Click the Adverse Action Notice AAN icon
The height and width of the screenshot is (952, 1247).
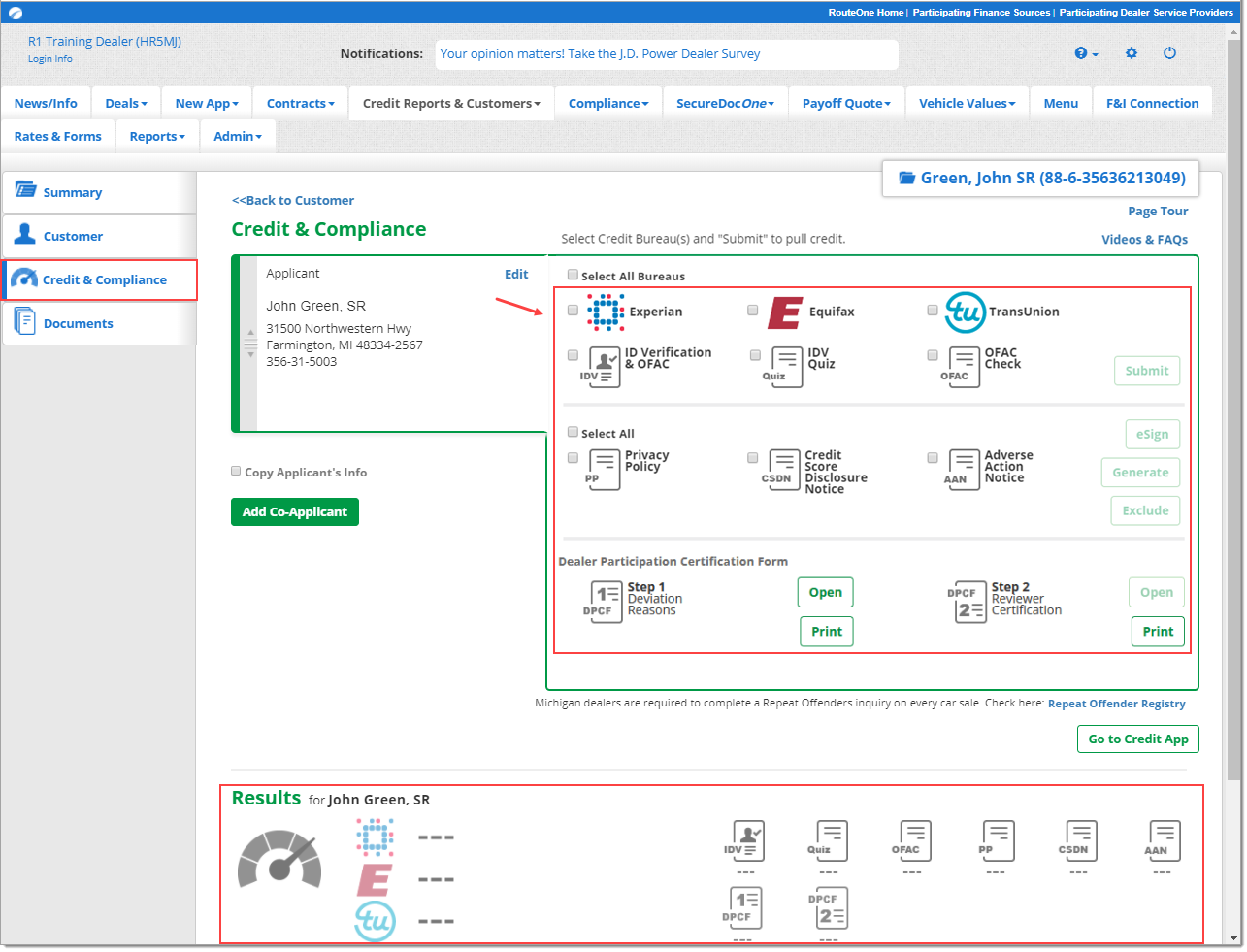click(x=964, y=470)
